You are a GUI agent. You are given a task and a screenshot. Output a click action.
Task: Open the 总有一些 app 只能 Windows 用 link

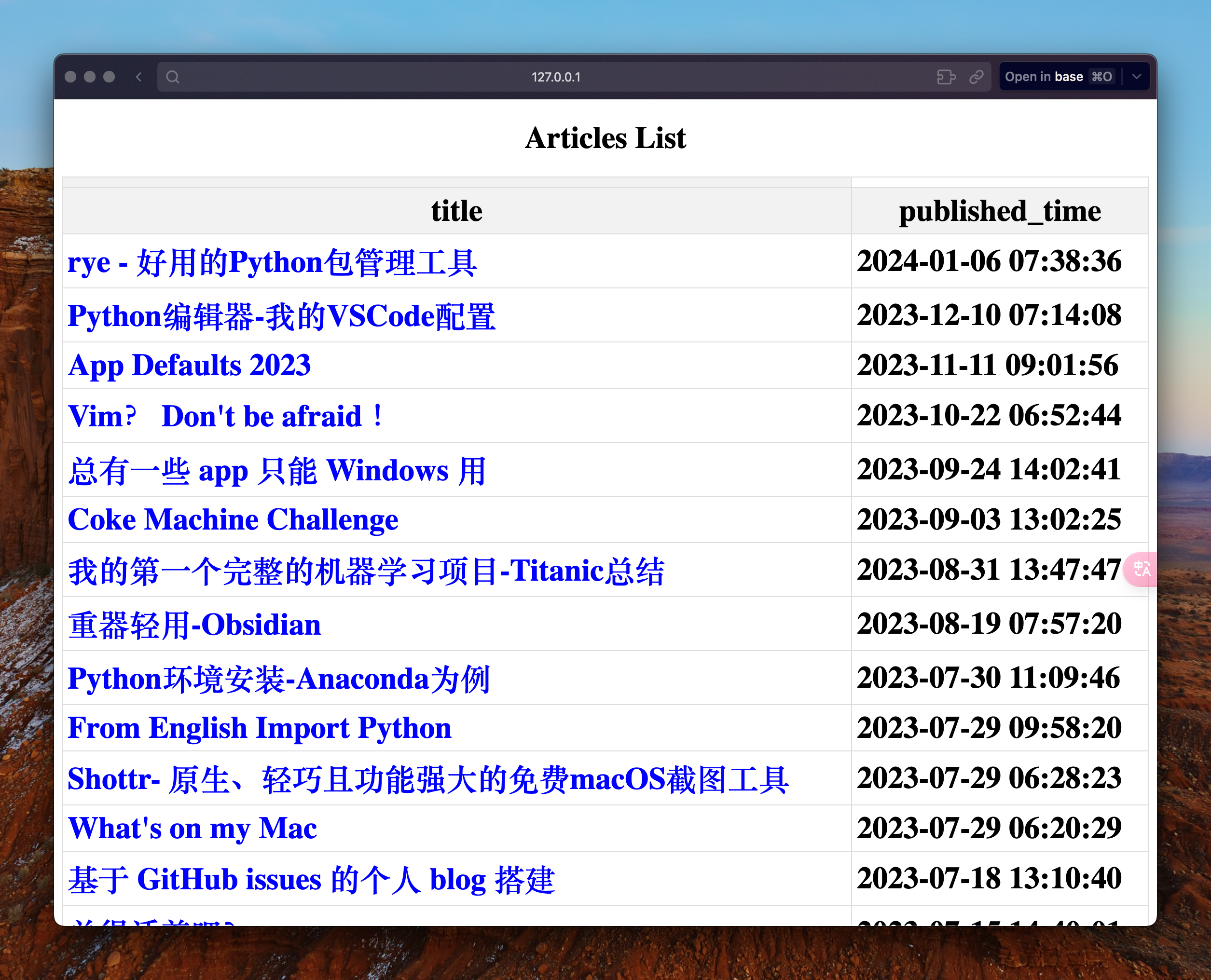277,471
